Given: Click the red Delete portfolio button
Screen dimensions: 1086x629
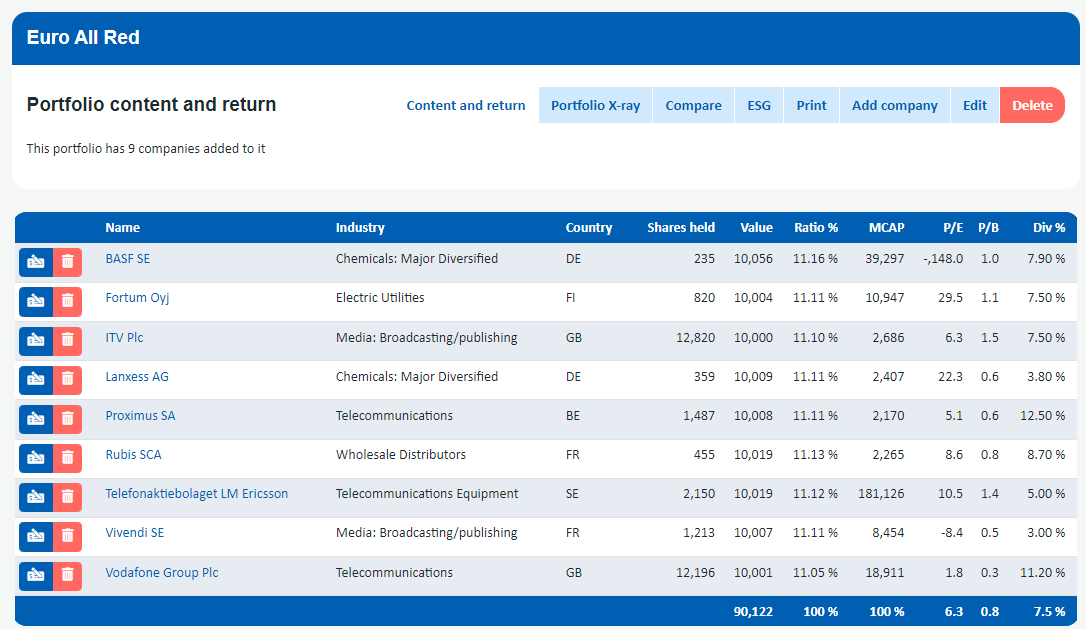Looking at the screenshot, I should click(1032, 105).
